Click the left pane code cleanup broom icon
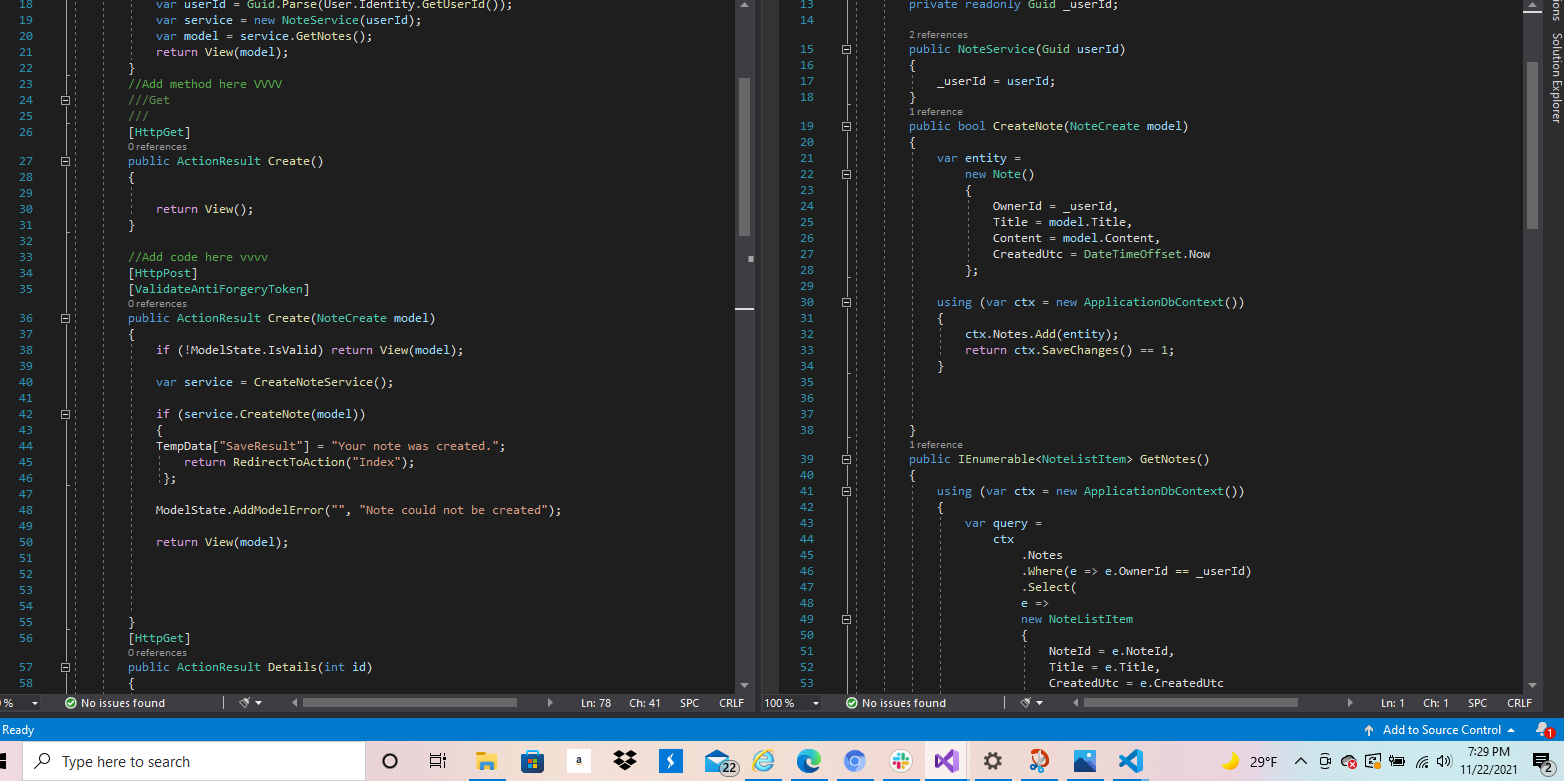This screenshot has width=1564, height=781. [x=245, y=703]
